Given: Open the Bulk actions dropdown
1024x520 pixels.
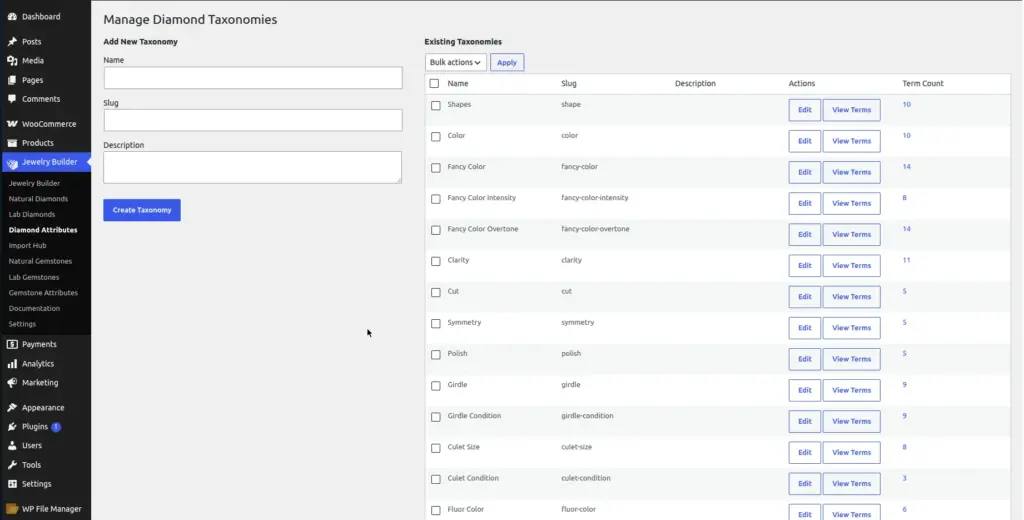Looking at the screenshot, I should pyautogui.click(x=455, y=62).
